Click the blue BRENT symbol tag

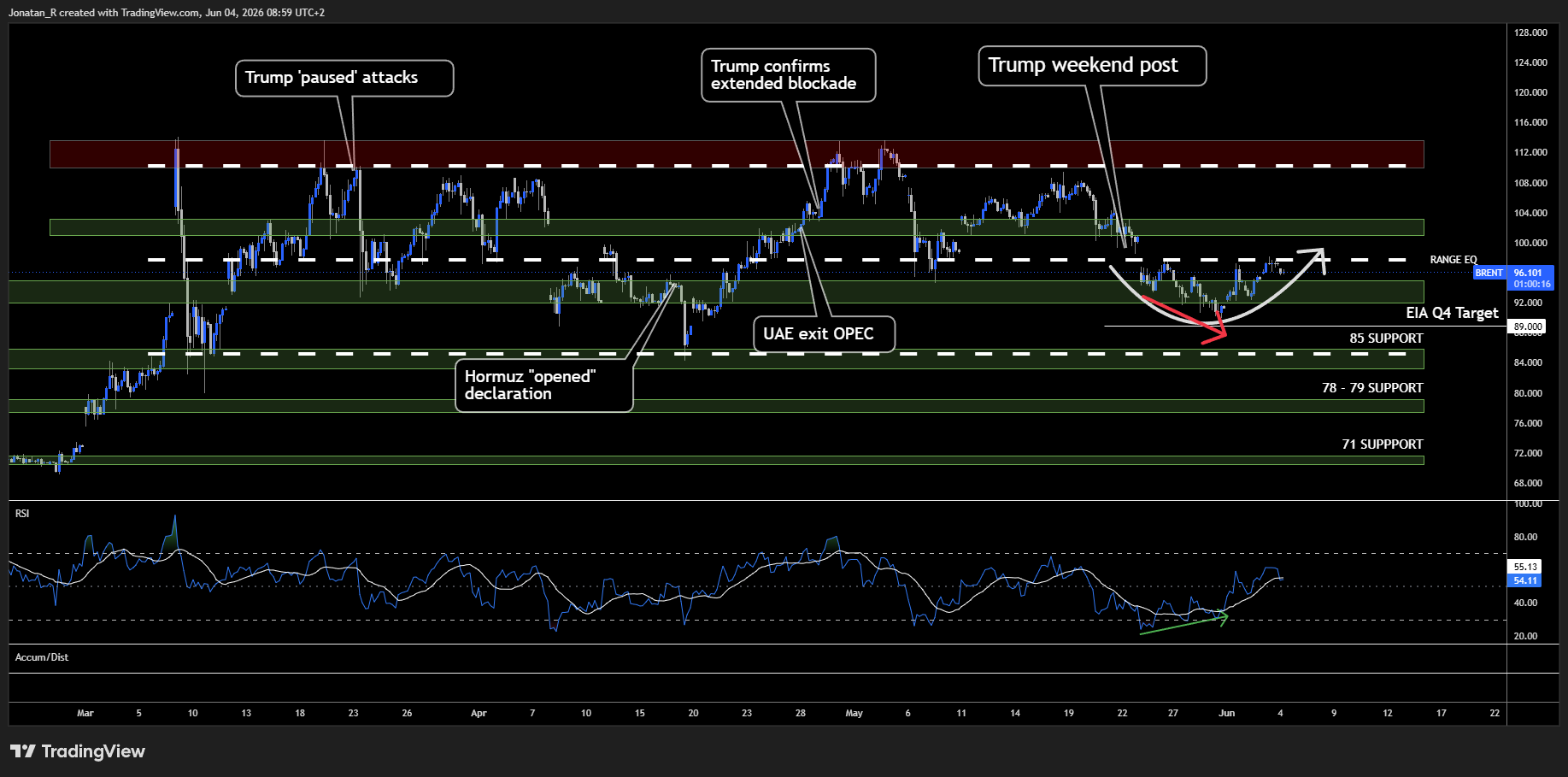click(x=1489, y=274)
